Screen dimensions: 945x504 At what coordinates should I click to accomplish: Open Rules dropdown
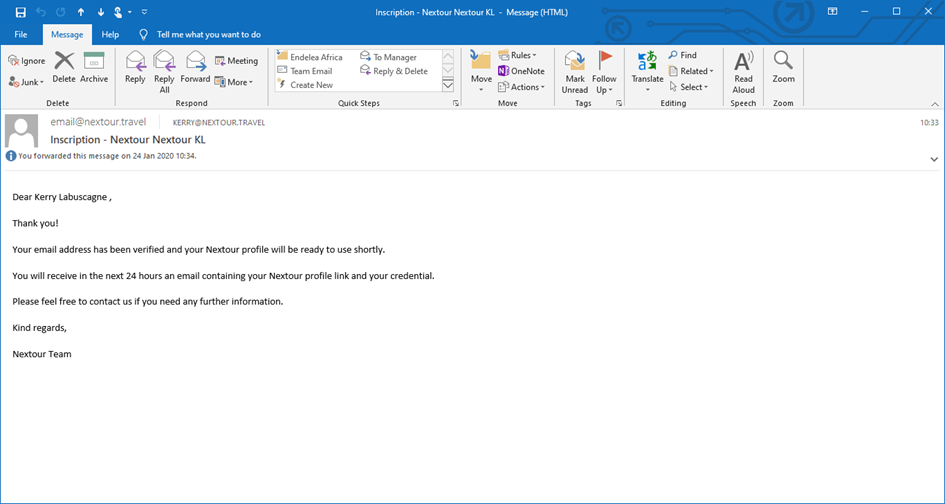point(518,55)
